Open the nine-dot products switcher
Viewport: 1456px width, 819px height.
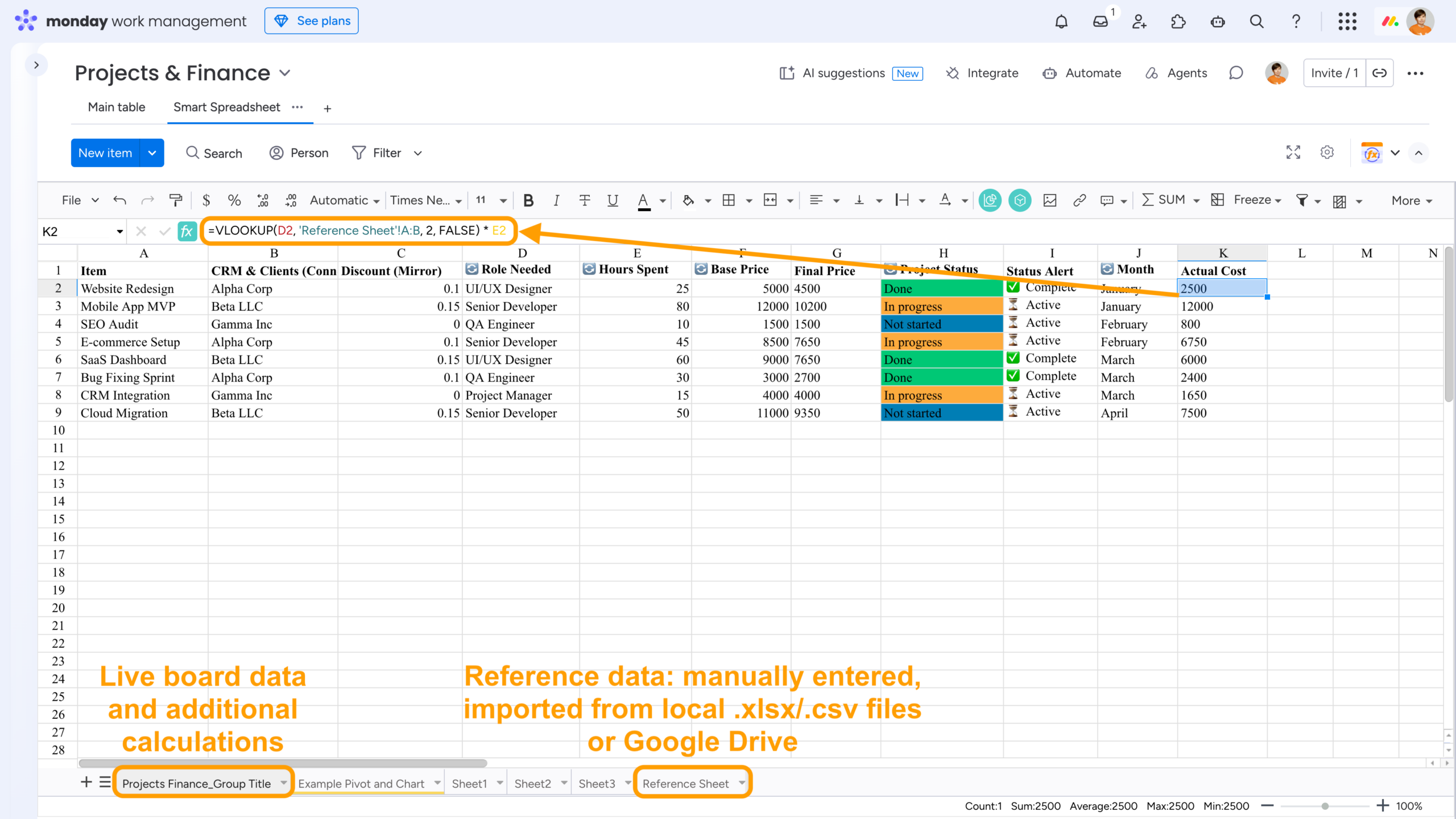1347,22
